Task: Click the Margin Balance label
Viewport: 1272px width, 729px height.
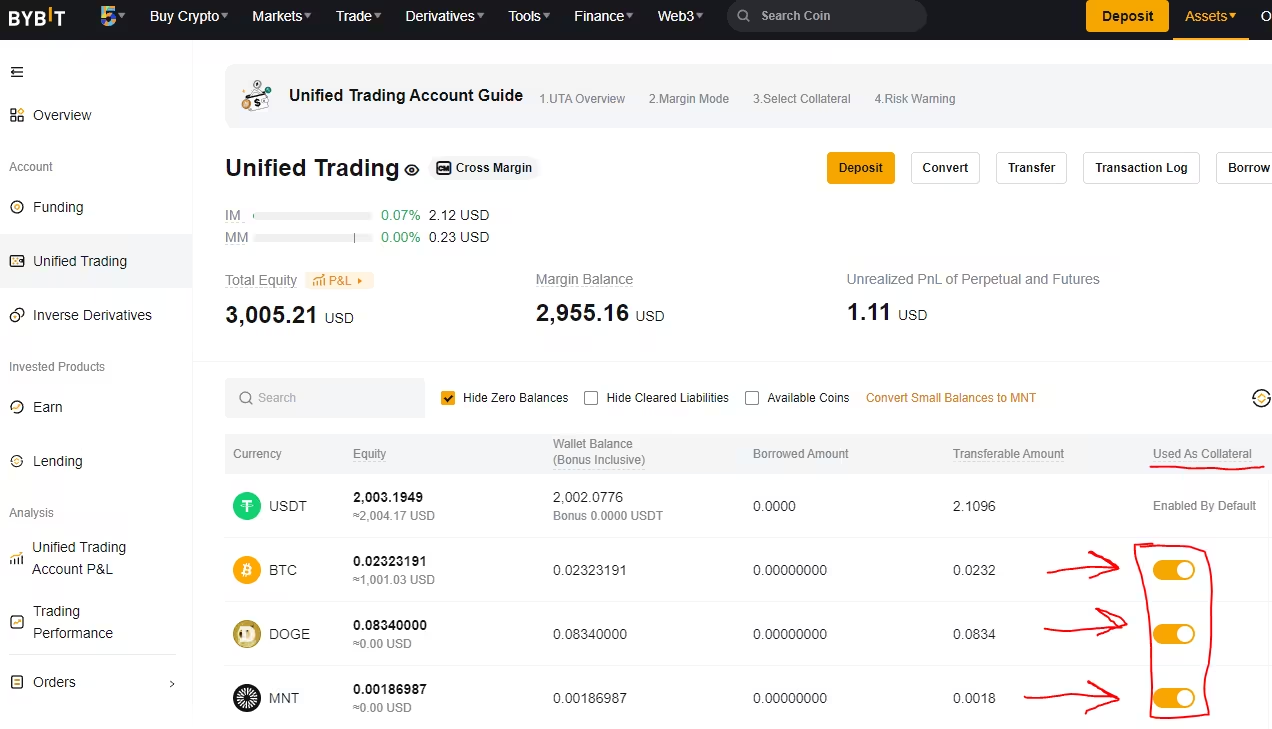Action: (584, 280)
